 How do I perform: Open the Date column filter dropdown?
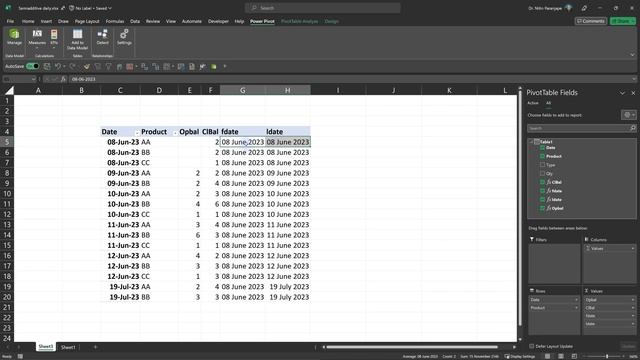pyautogui.click(x=137, y=133)
